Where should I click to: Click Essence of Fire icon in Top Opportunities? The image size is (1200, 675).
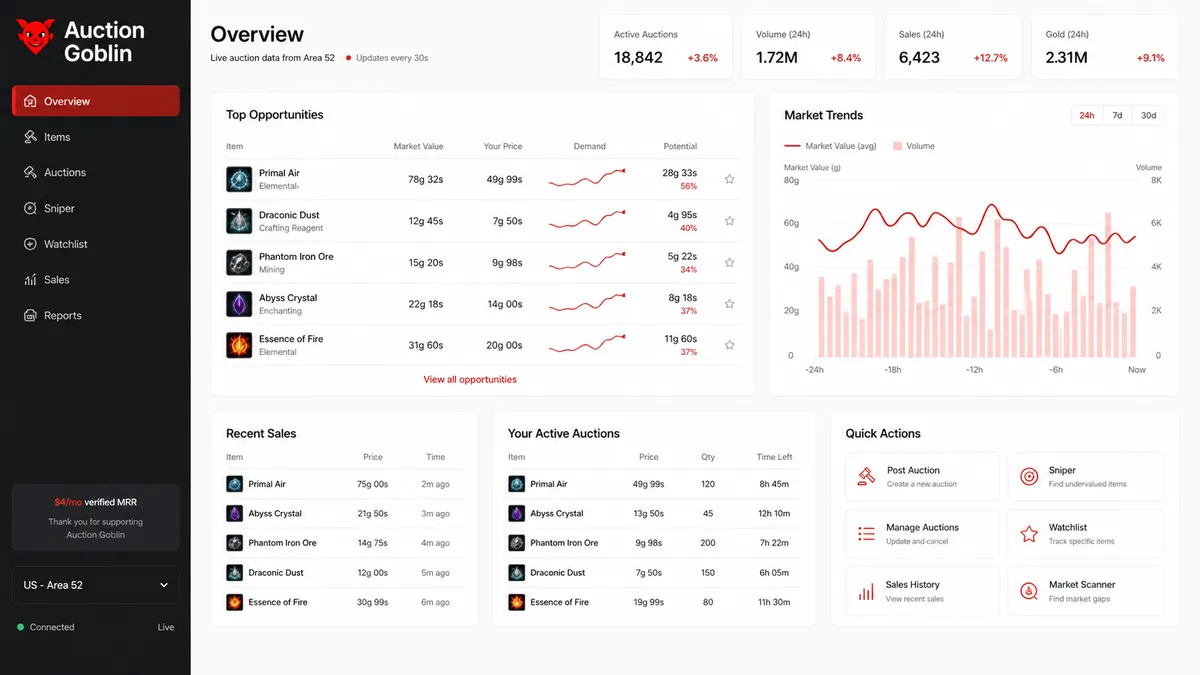239,345
